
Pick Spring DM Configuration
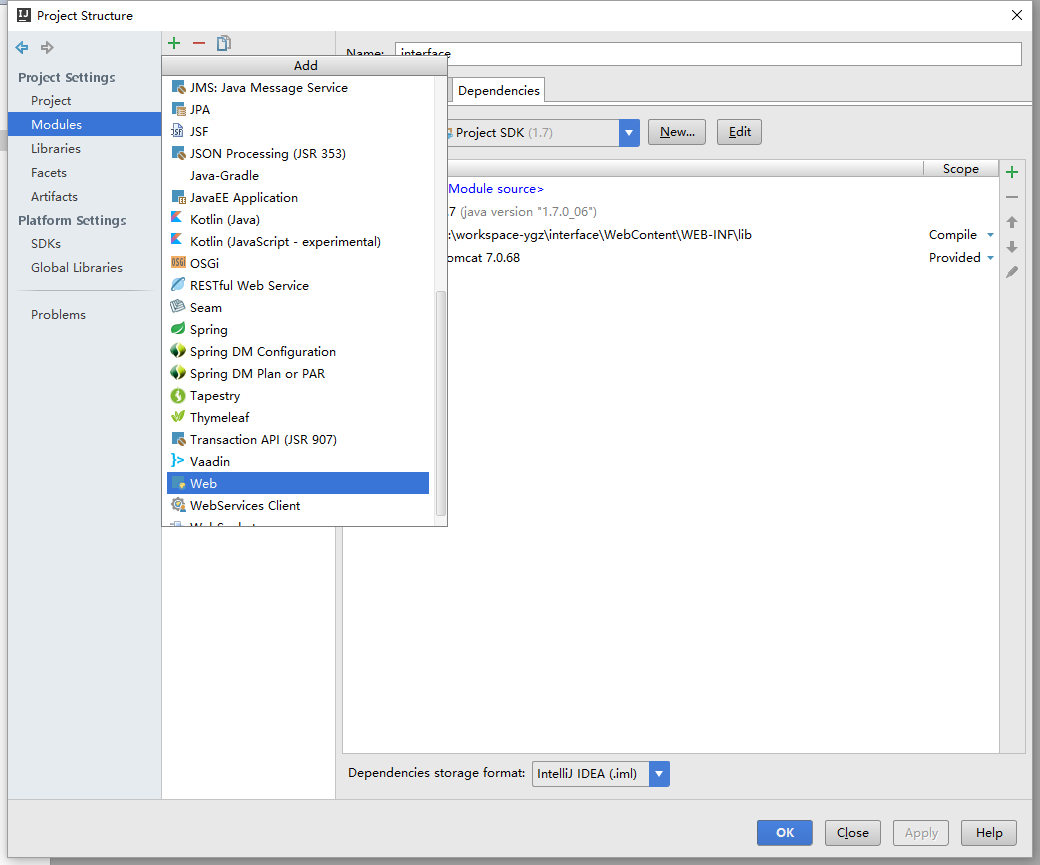coord(298,352)
